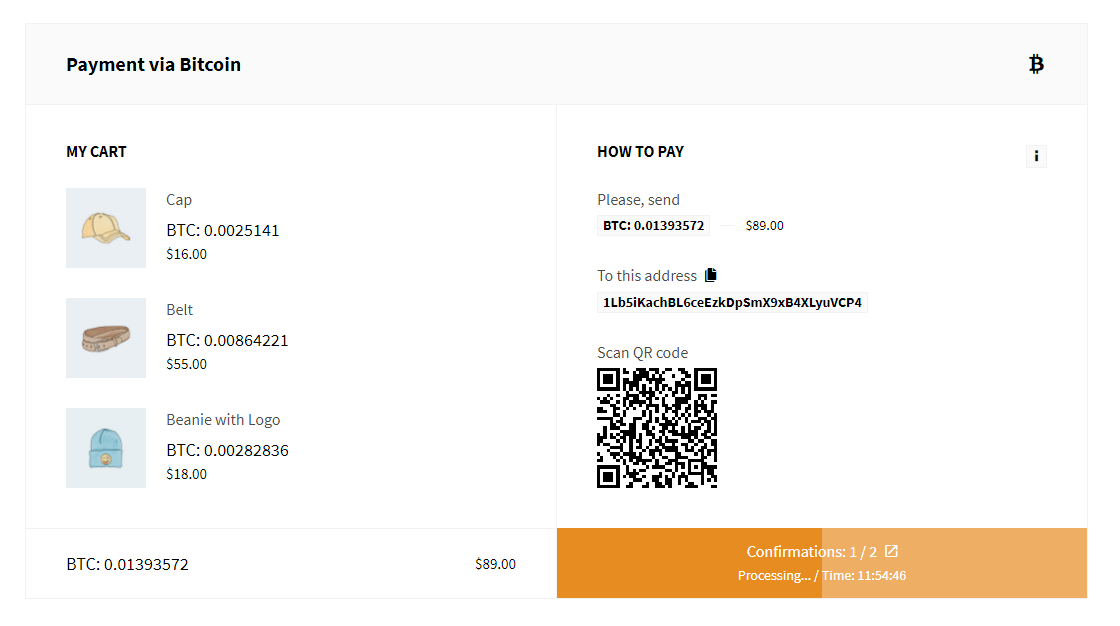Click the payment QR code
The width and height of the screenshot is (1120, 626).
coord(657,428)
